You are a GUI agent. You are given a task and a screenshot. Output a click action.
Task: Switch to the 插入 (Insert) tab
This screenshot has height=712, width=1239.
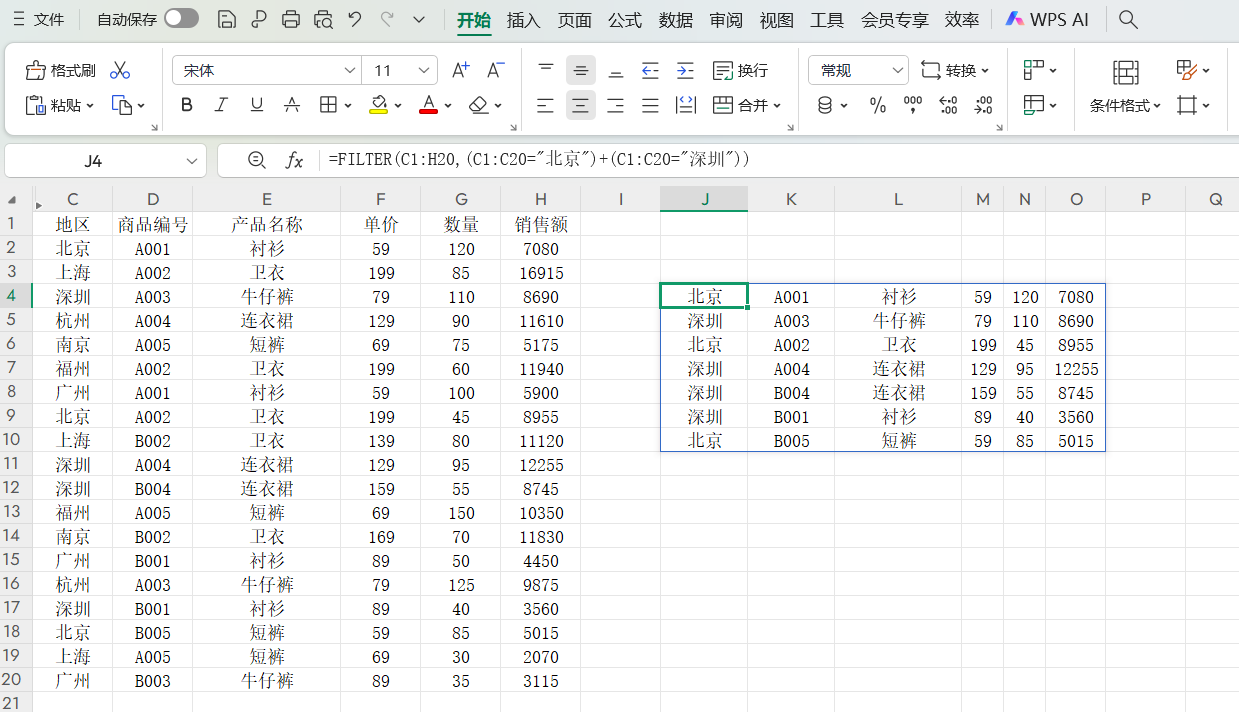523,20
